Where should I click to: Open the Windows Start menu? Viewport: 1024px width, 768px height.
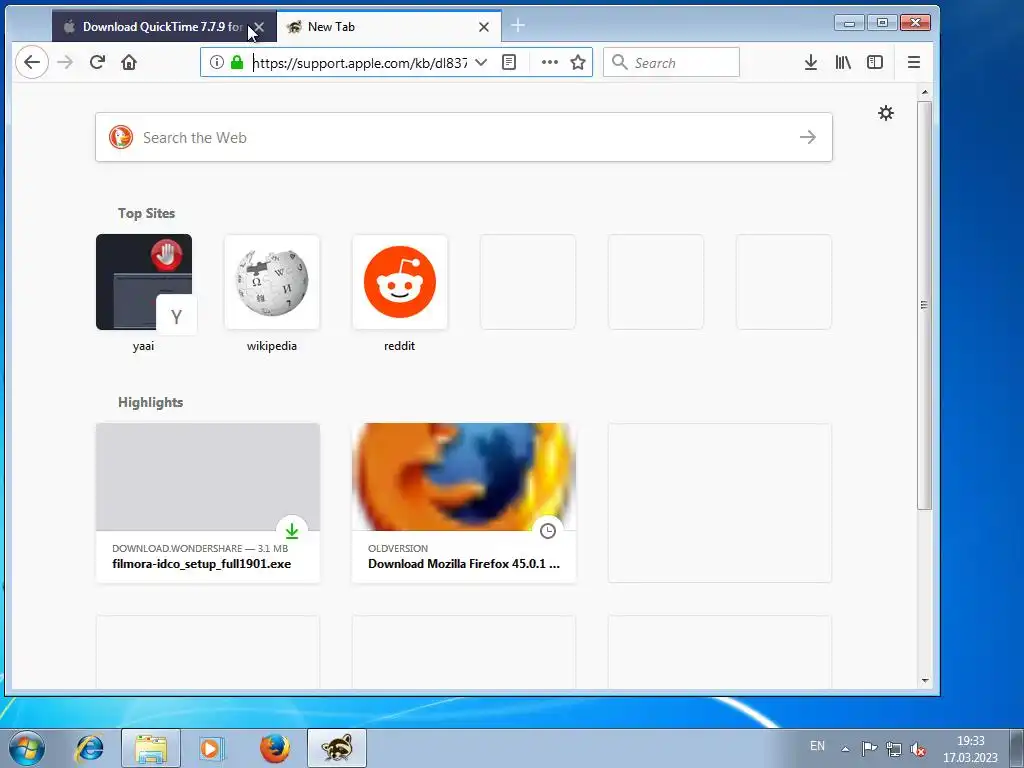(x=27, y=748)
